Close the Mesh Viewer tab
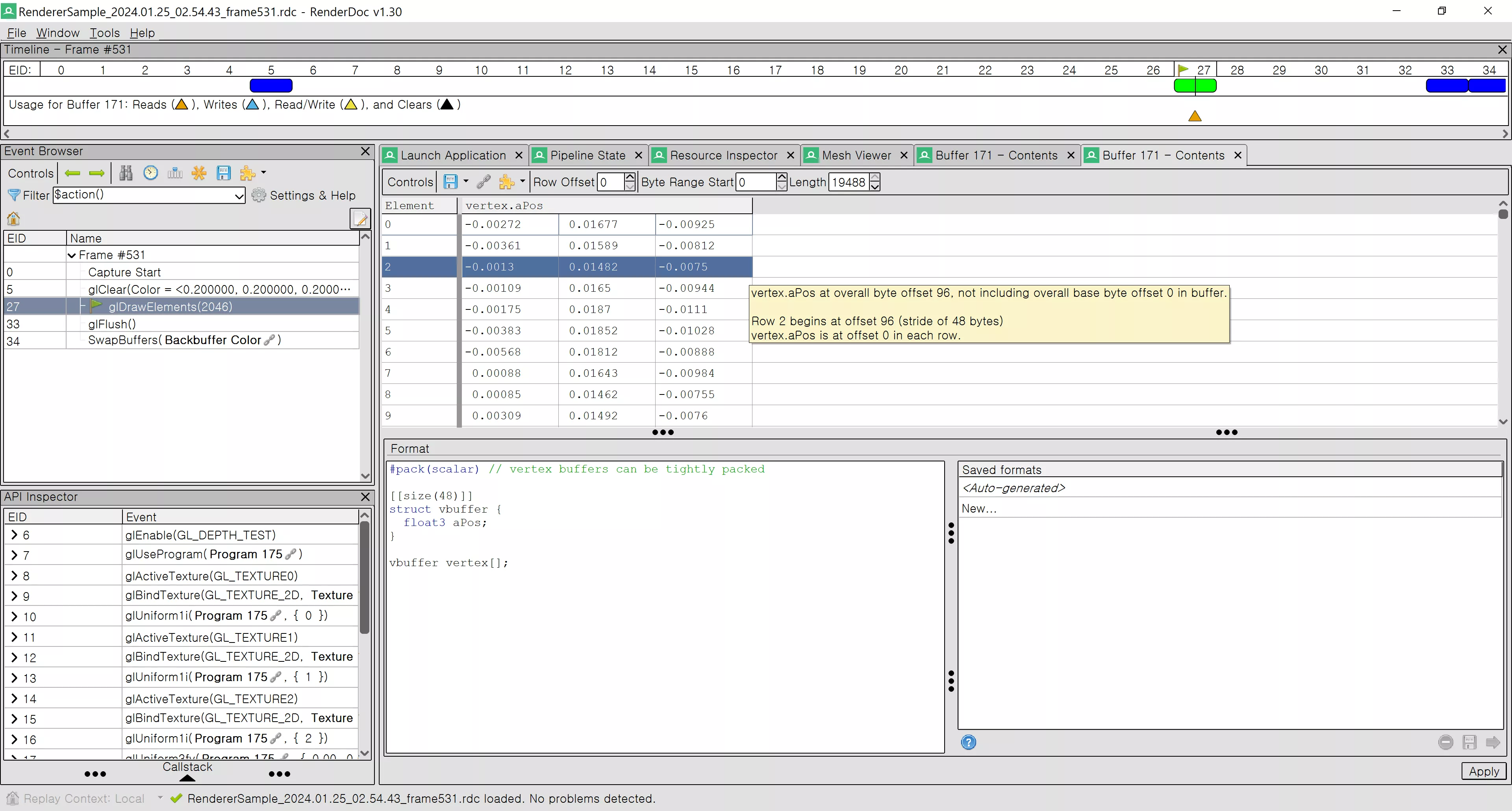The image size is (1512, 811). coord(904,155)
